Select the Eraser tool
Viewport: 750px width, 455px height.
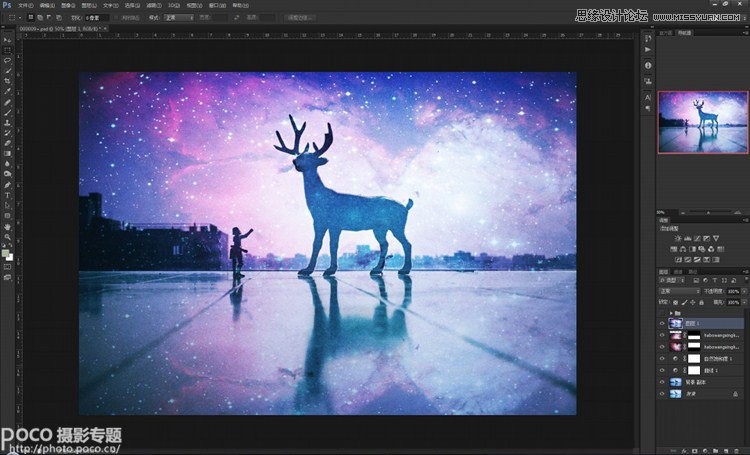click(x=7, y=144)
